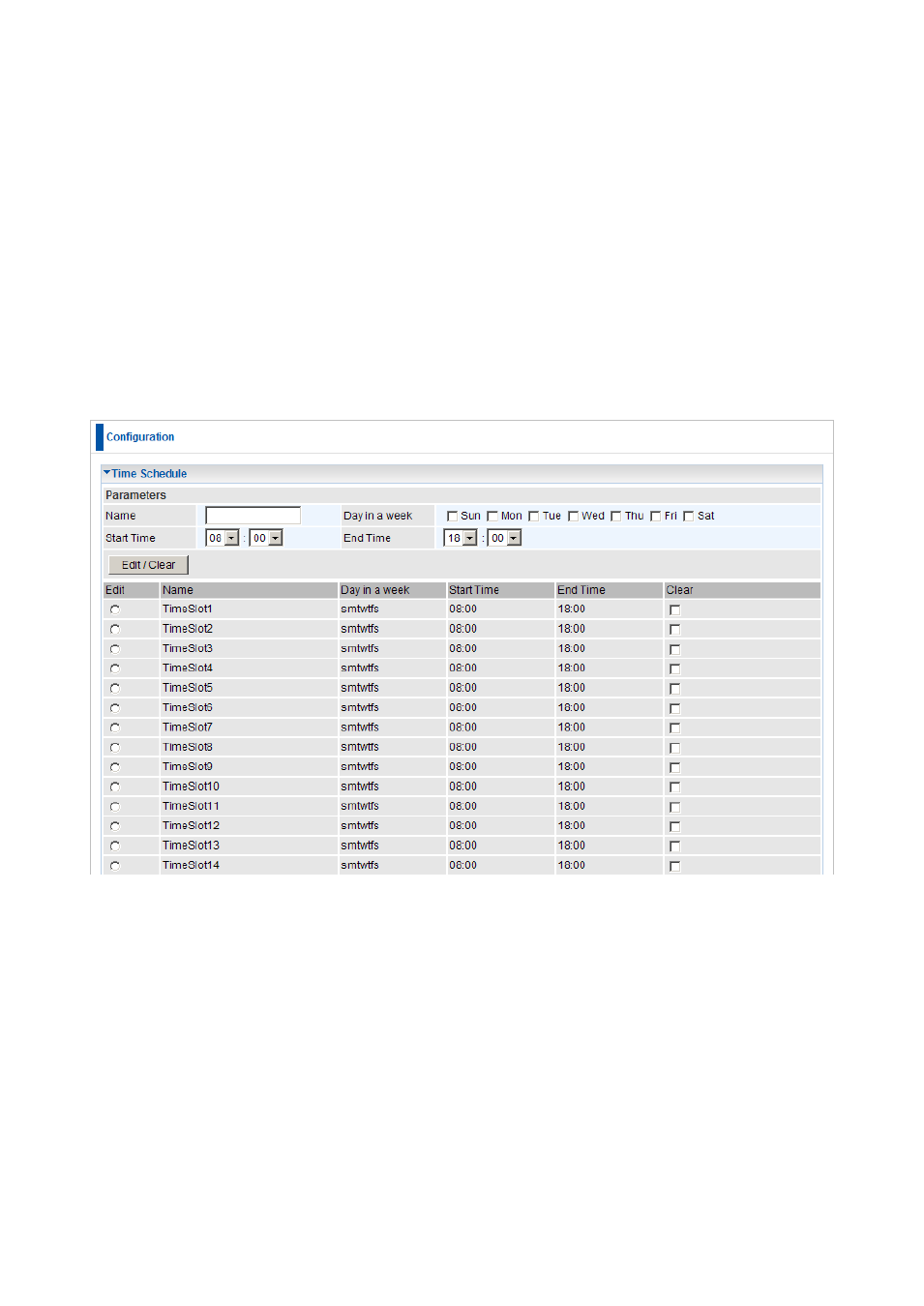Tick the Clear checkbox for TimeSlot10

coord(674,787)
